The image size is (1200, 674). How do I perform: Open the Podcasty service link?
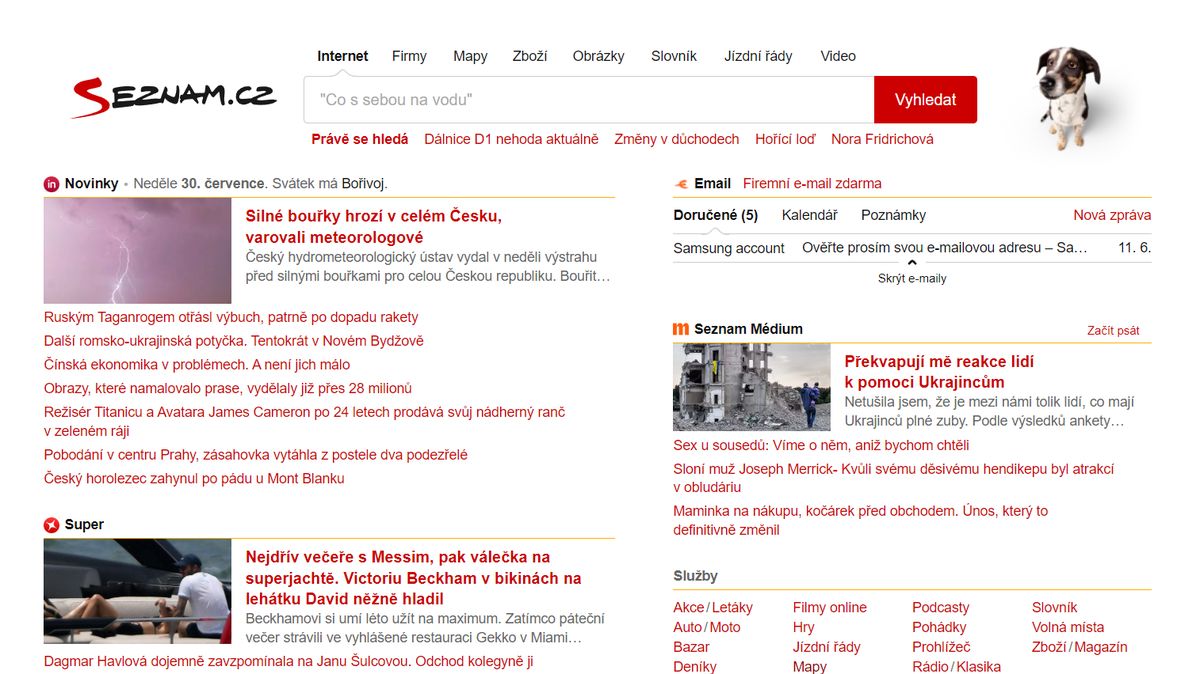(941, 607)
